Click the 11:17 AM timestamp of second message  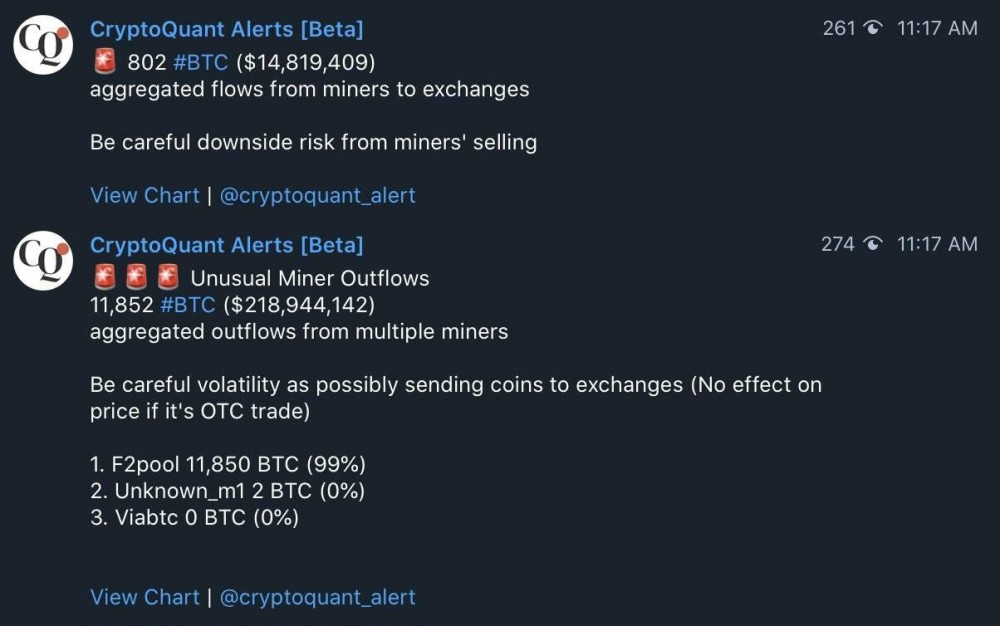[937, 244]
